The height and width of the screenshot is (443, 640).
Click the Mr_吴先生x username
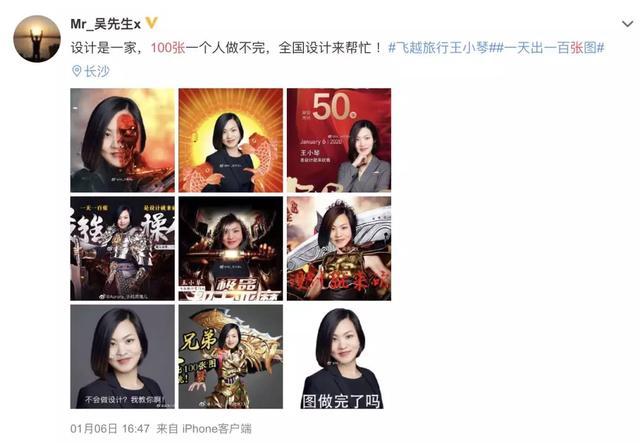coord(105,24)
